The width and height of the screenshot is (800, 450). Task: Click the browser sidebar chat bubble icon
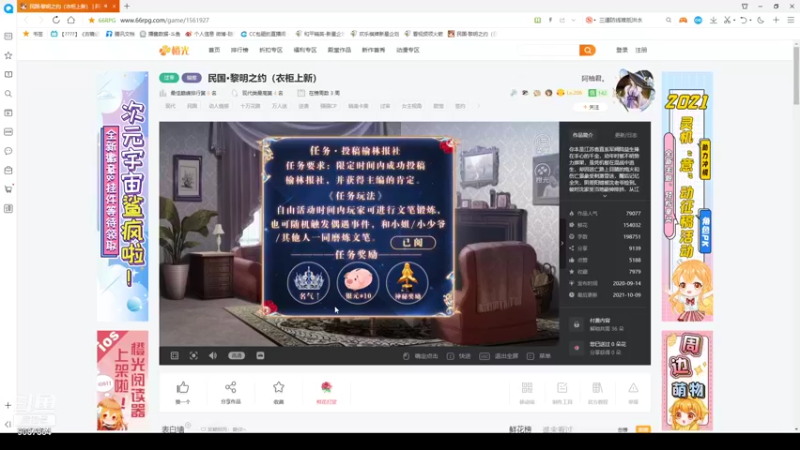[x=8, y=151]
